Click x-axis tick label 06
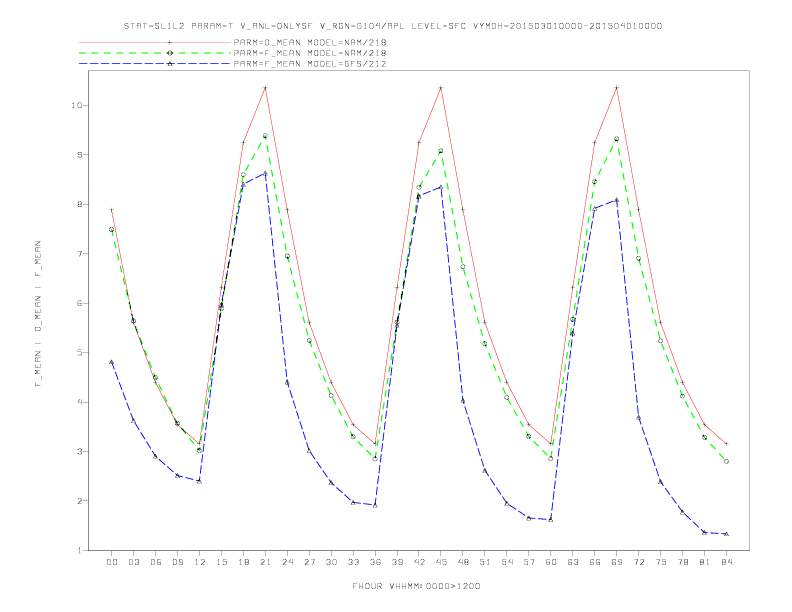This screenshot has width=792, height=612. [156, 562]
